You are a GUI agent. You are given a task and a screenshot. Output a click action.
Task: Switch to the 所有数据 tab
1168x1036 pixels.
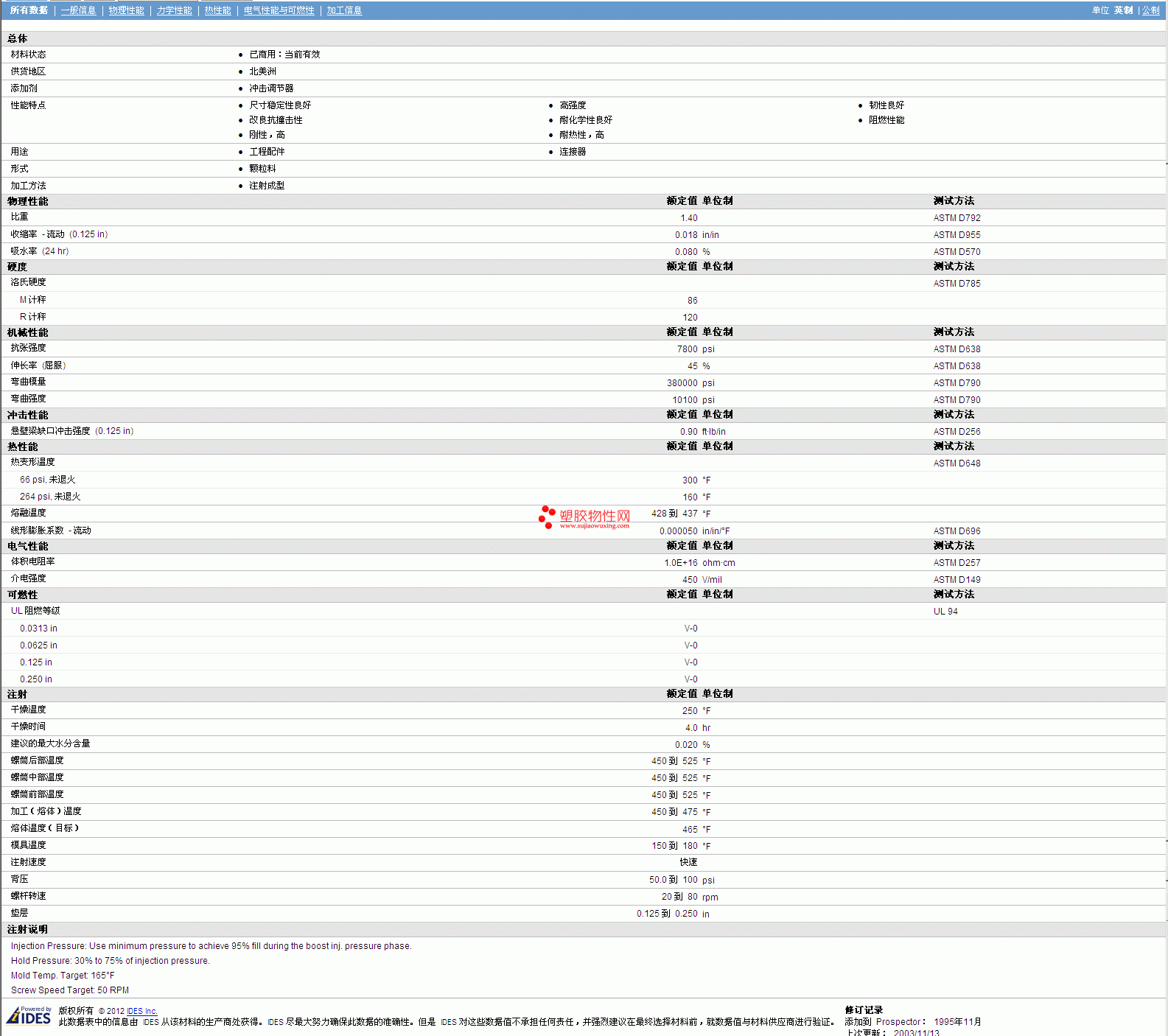pos(29,10)
